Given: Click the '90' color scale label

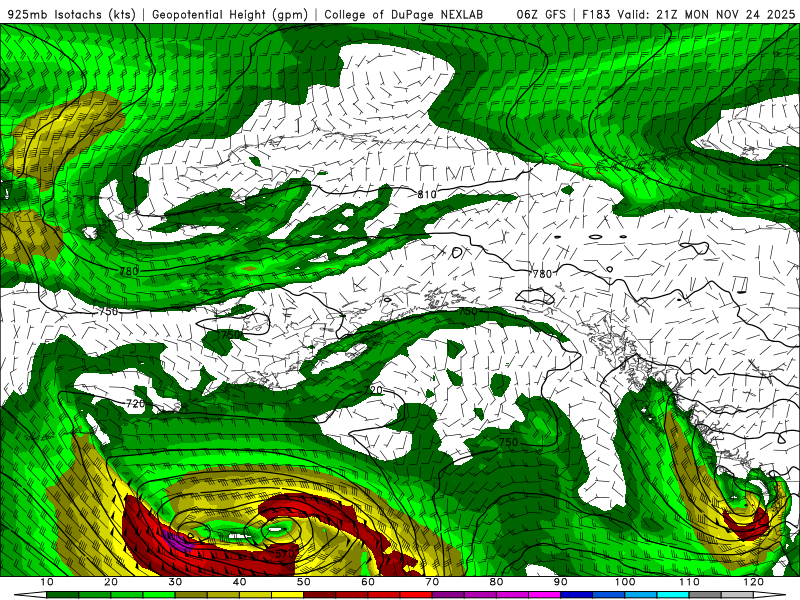Looking at the screenshot, I should tap(561, 582).
